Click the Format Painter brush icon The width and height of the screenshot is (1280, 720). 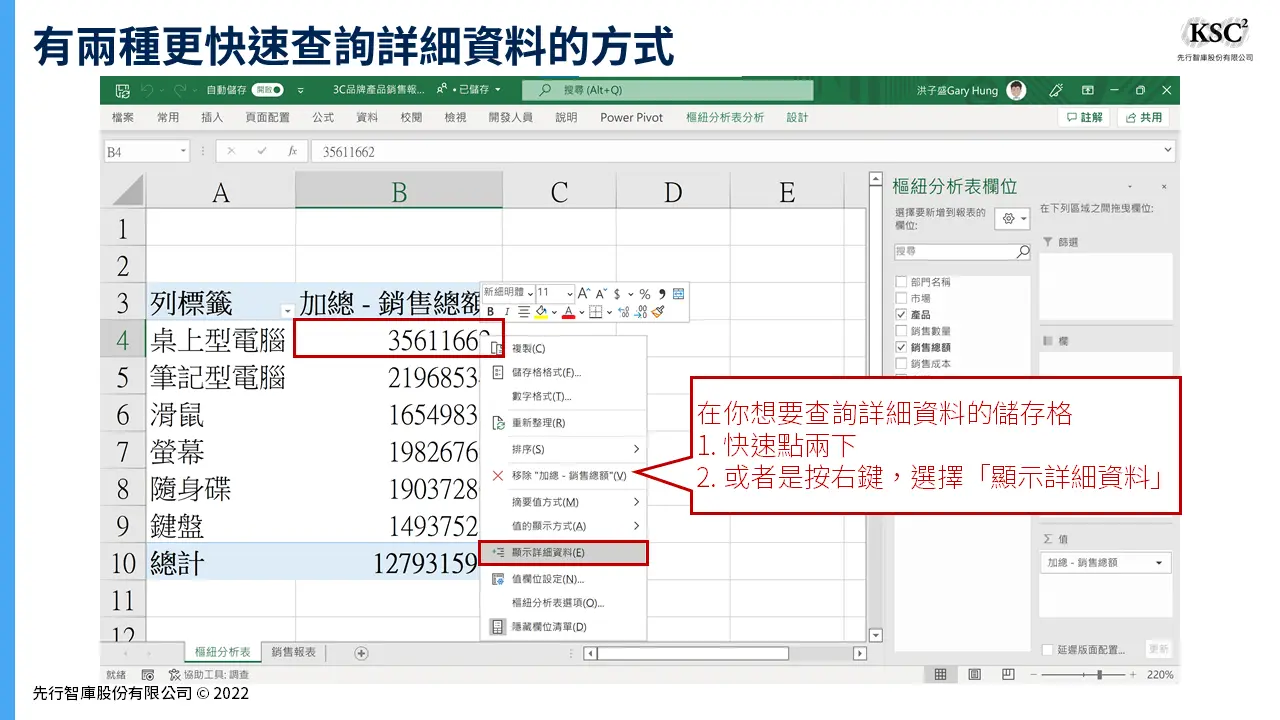pos(658,311)
